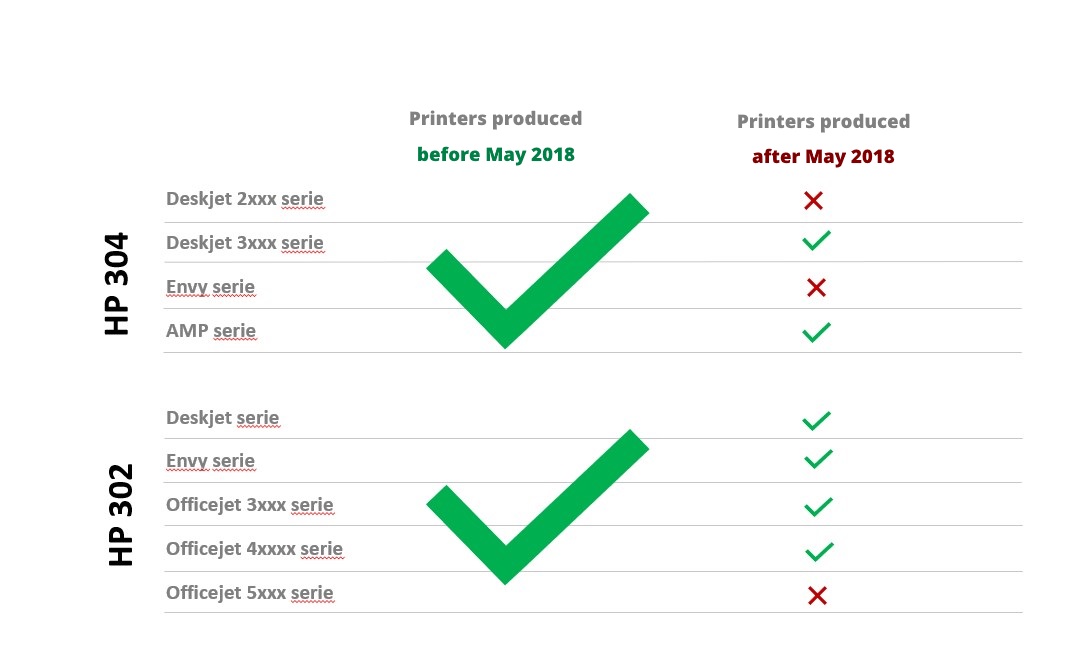Screen dimensions: 1071x666
Task: Click the green check for Officejet 3xxx serie
Action: pos(818,507)
